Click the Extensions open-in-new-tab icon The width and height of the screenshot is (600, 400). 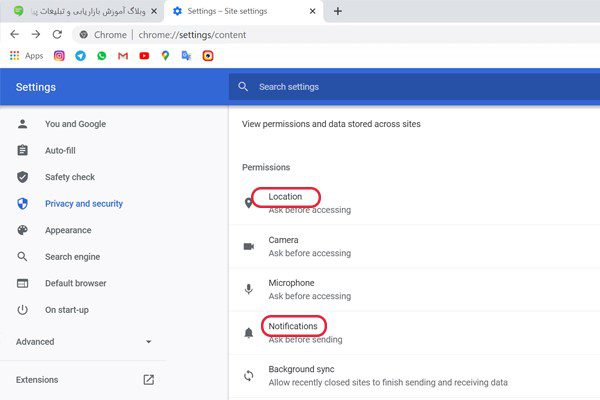click(148, 380)
